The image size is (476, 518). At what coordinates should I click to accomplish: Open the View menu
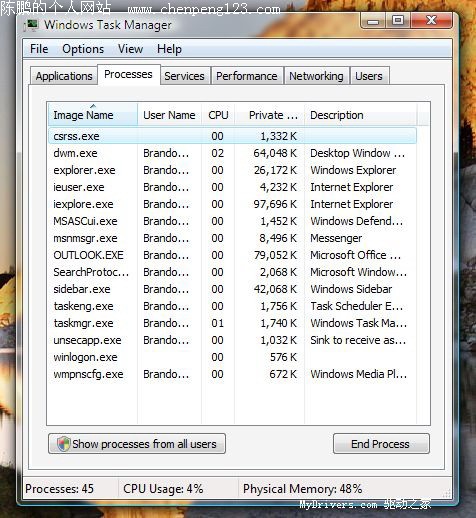click(x=130, y=49)
